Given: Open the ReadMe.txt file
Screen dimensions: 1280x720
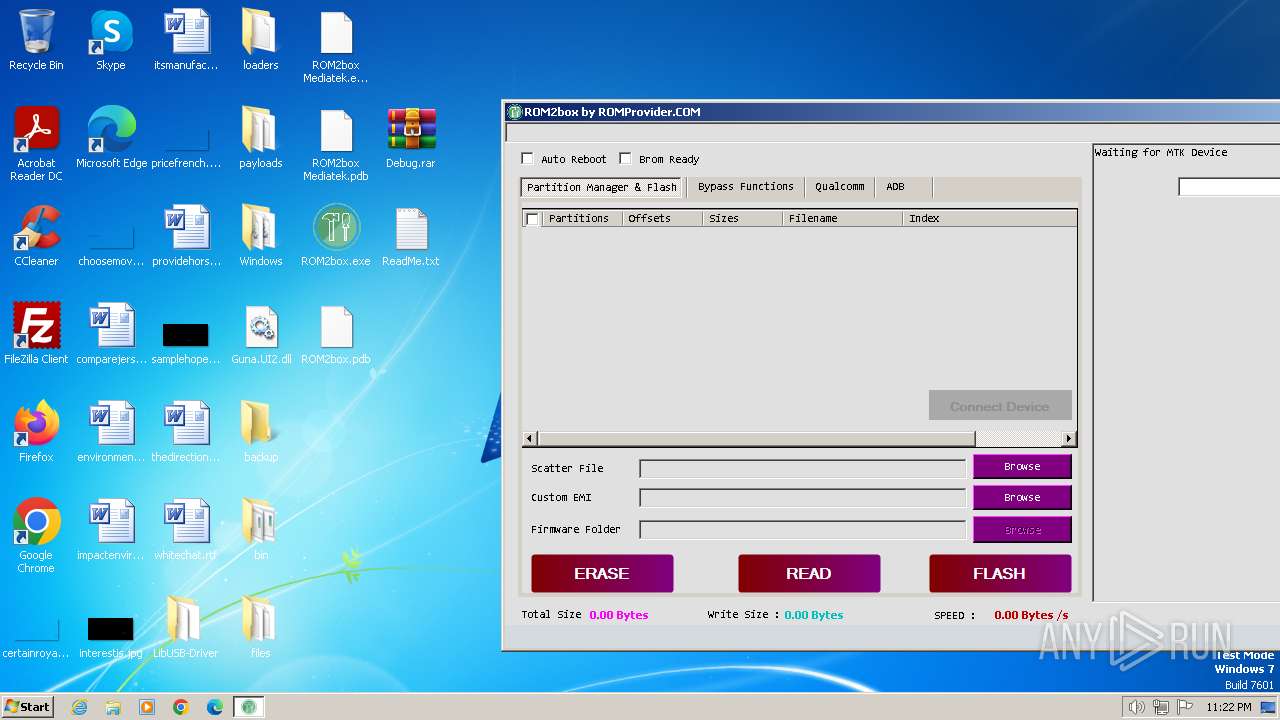Looking at the screenshot, I should click(411, 236).
